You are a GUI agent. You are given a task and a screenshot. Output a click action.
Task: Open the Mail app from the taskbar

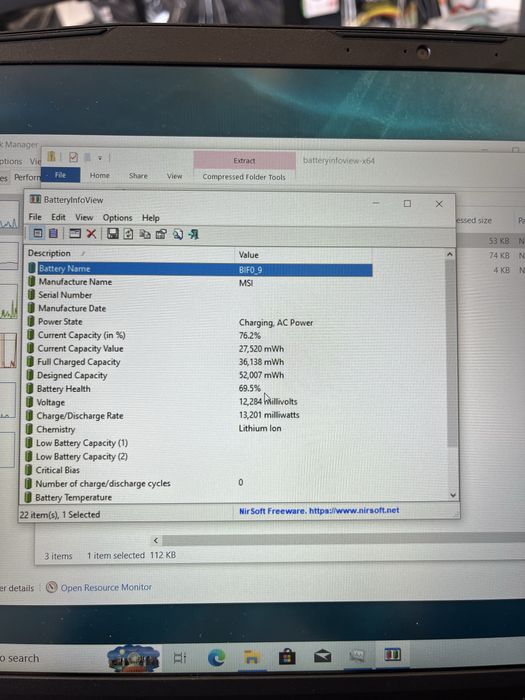322,656
